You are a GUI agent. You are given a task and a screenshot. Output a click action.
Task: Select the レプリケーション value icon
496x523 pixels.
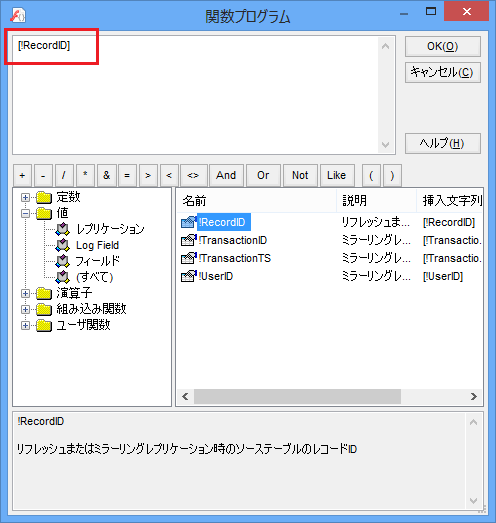(x=62, y=229)
